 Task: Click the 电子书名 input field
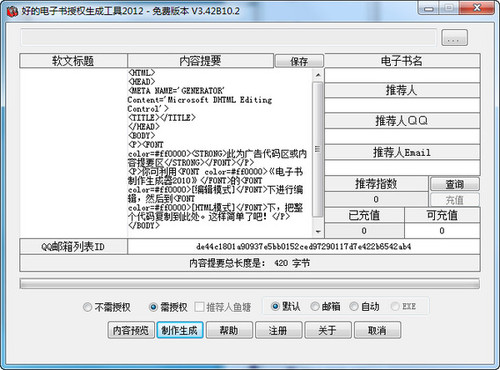tap(402, 76)
